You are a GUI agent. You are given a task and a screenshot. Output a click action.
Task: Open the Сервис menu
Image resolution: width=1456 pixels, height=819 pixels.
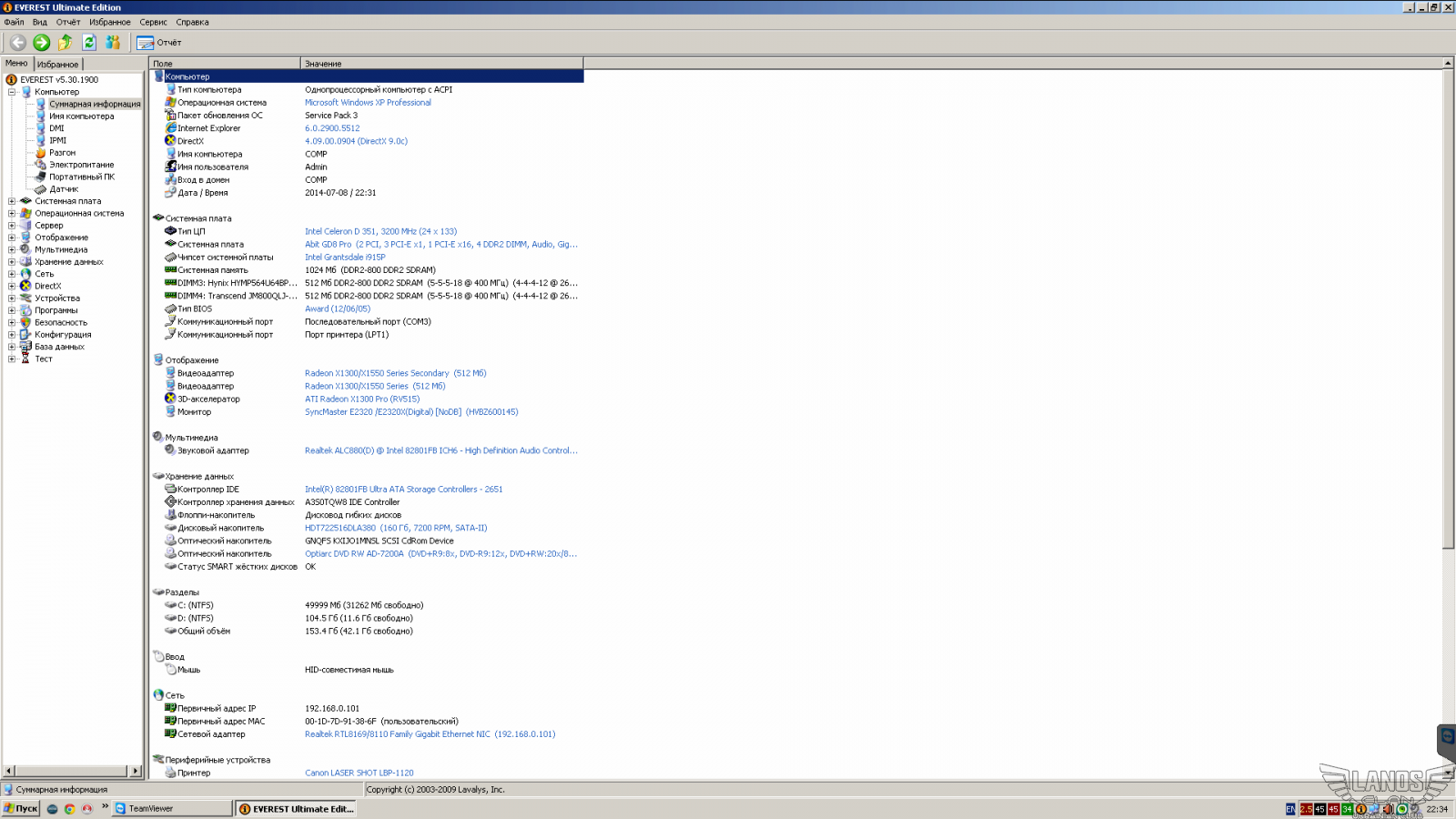pos(153,22)
